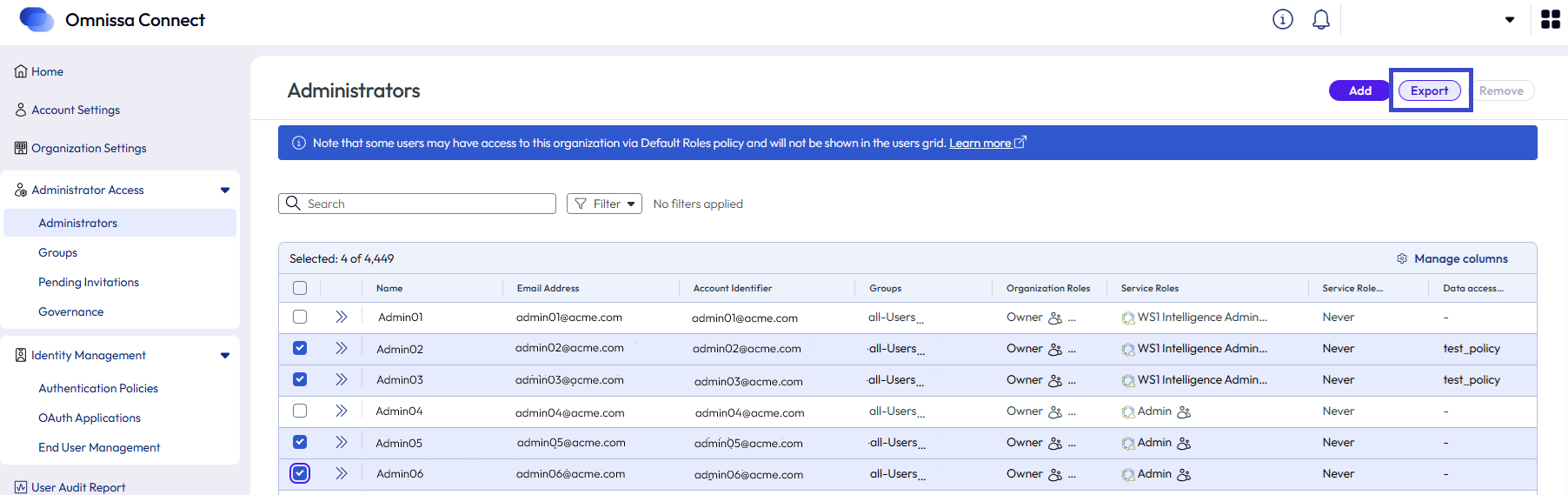Click the group icon after Admin in Admin04 row

[x=1184, y=411]
